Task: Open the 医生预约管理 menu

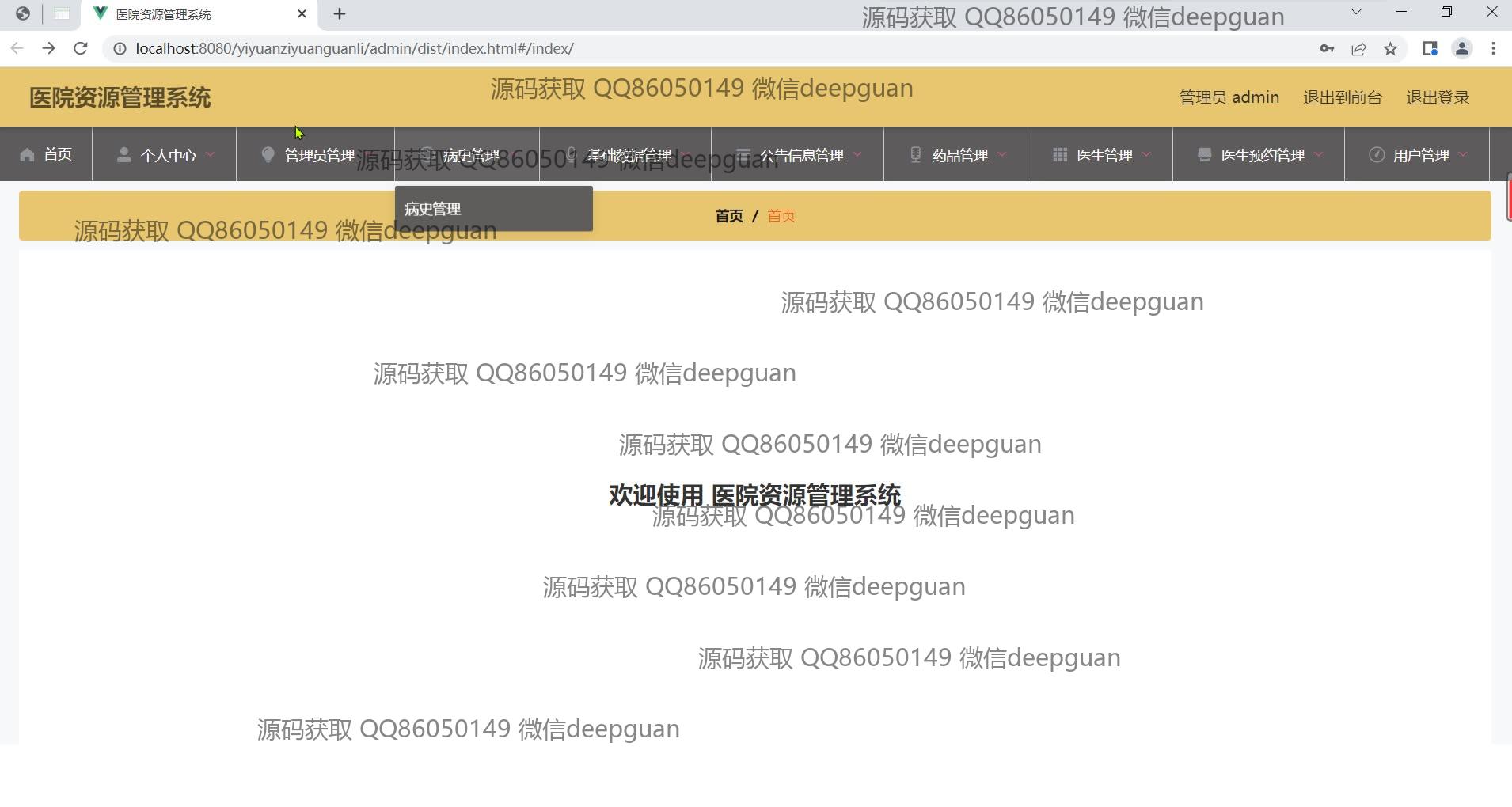Action: click(1259, 154)
